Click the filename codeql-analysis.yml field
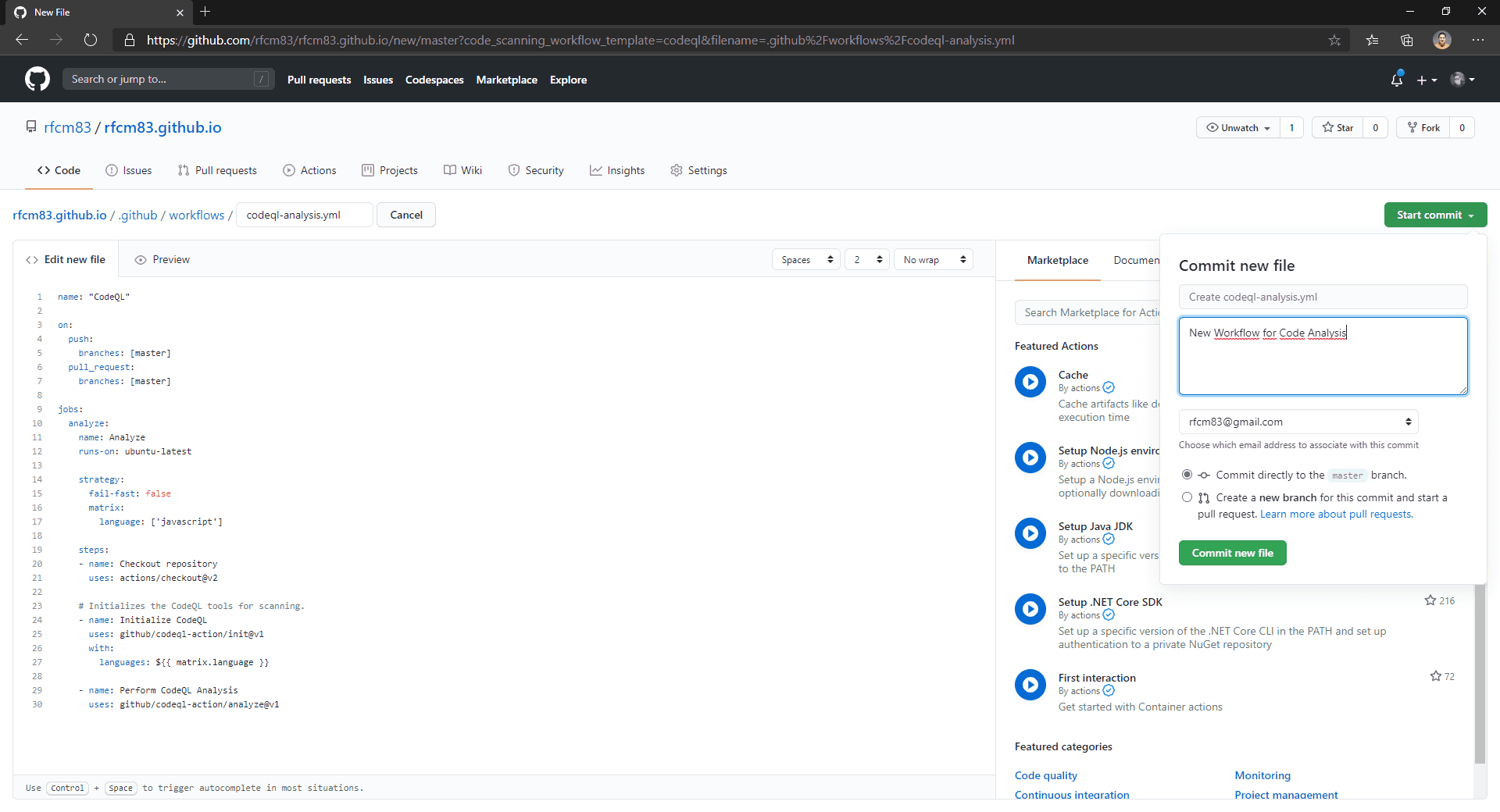 coord(305,215)
